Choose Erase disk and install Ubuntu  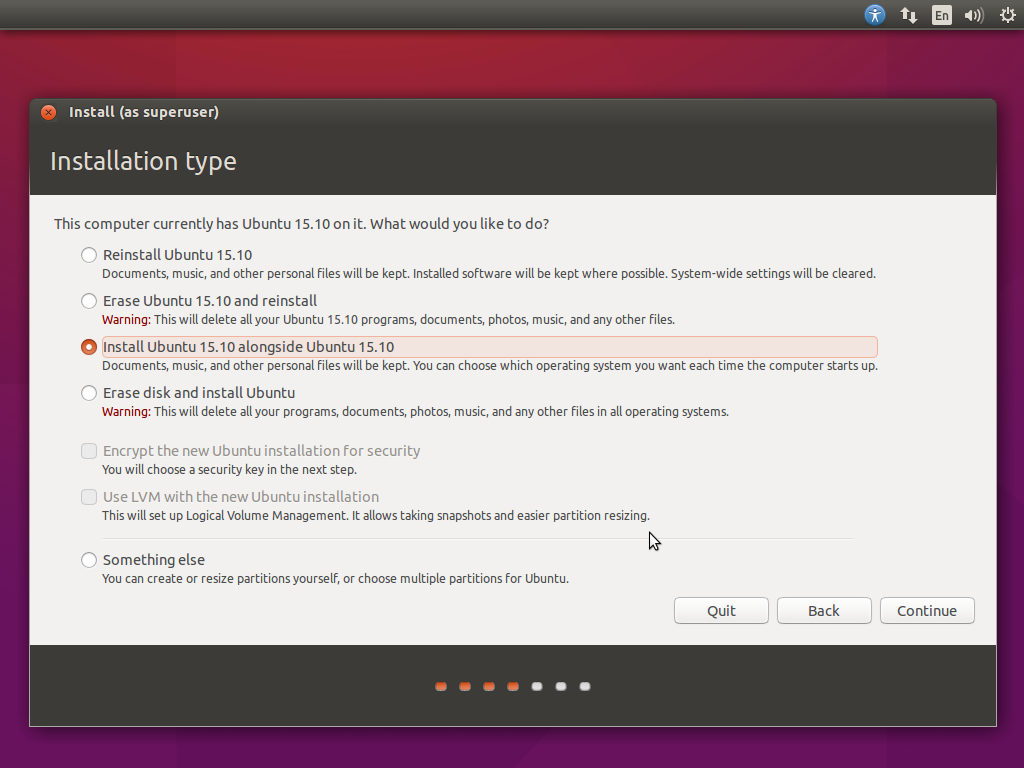[x=90, y=393]
